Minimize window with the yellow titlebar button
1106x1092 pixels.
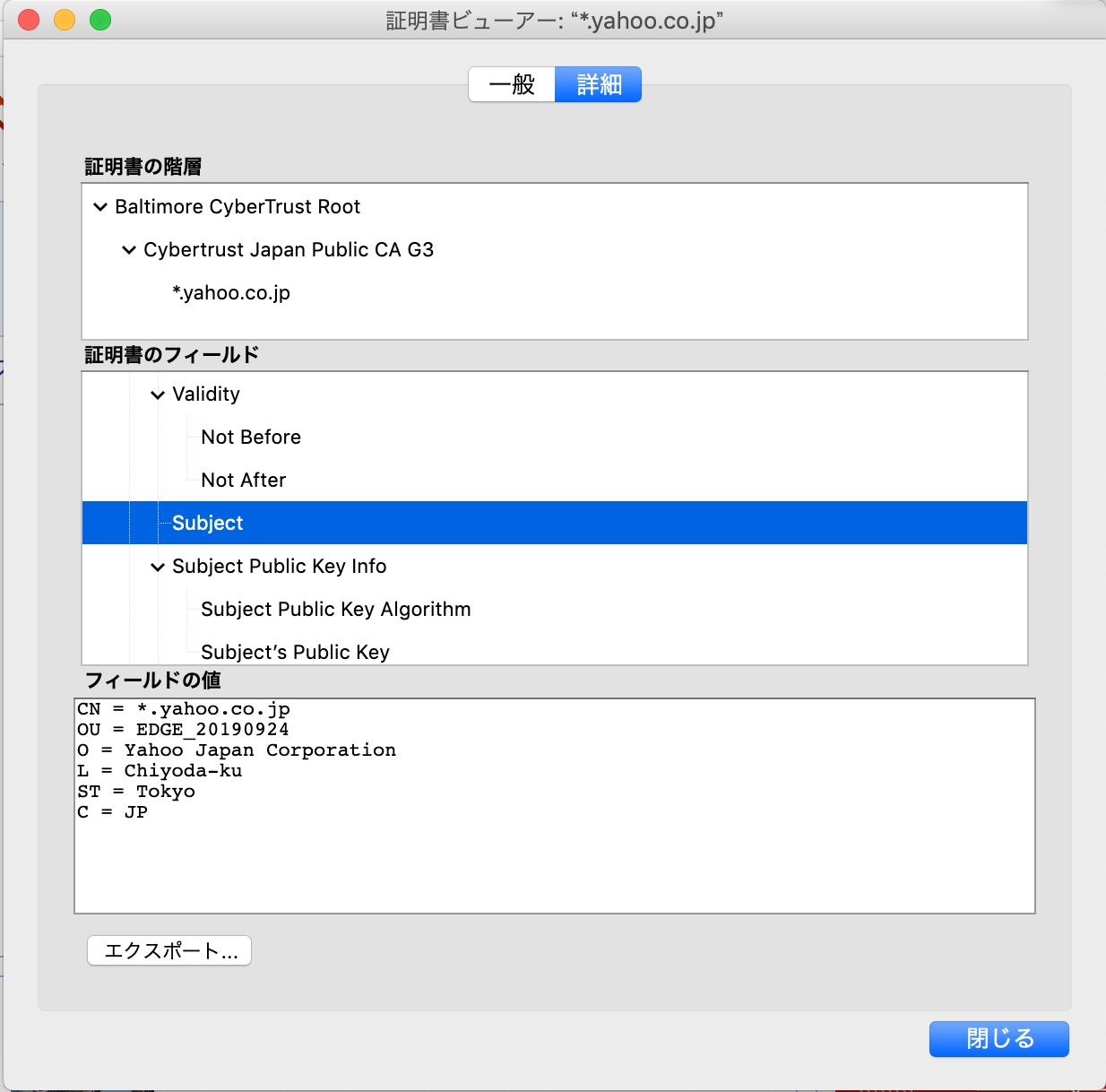tap(65, 20)
